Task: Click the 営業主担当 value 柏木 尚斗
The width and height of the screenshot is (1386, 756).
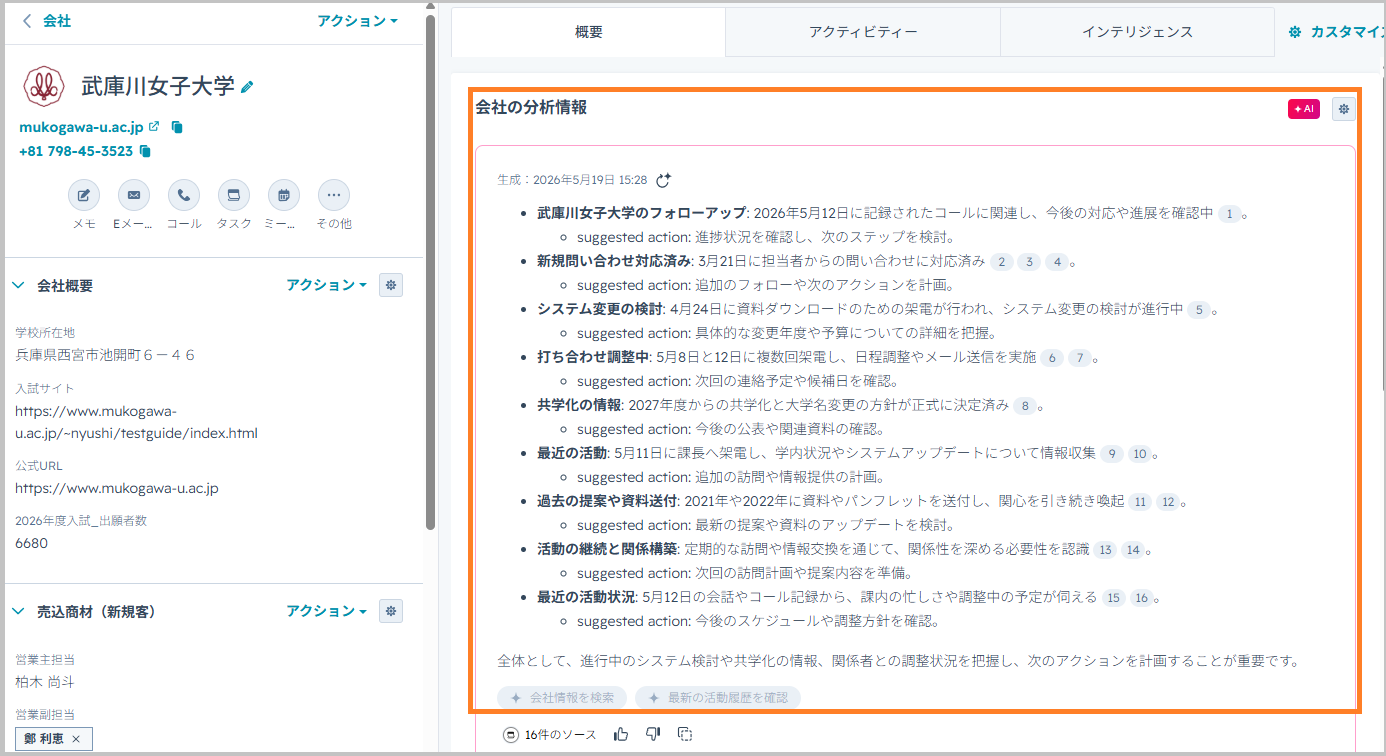Action: pos(45,681)
